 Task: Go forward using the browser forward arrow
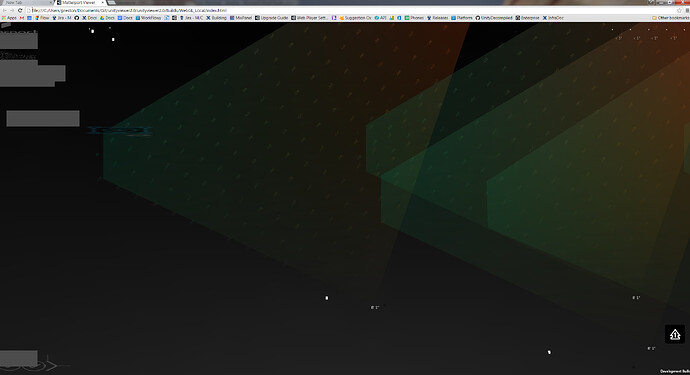[x=12, y=10]
